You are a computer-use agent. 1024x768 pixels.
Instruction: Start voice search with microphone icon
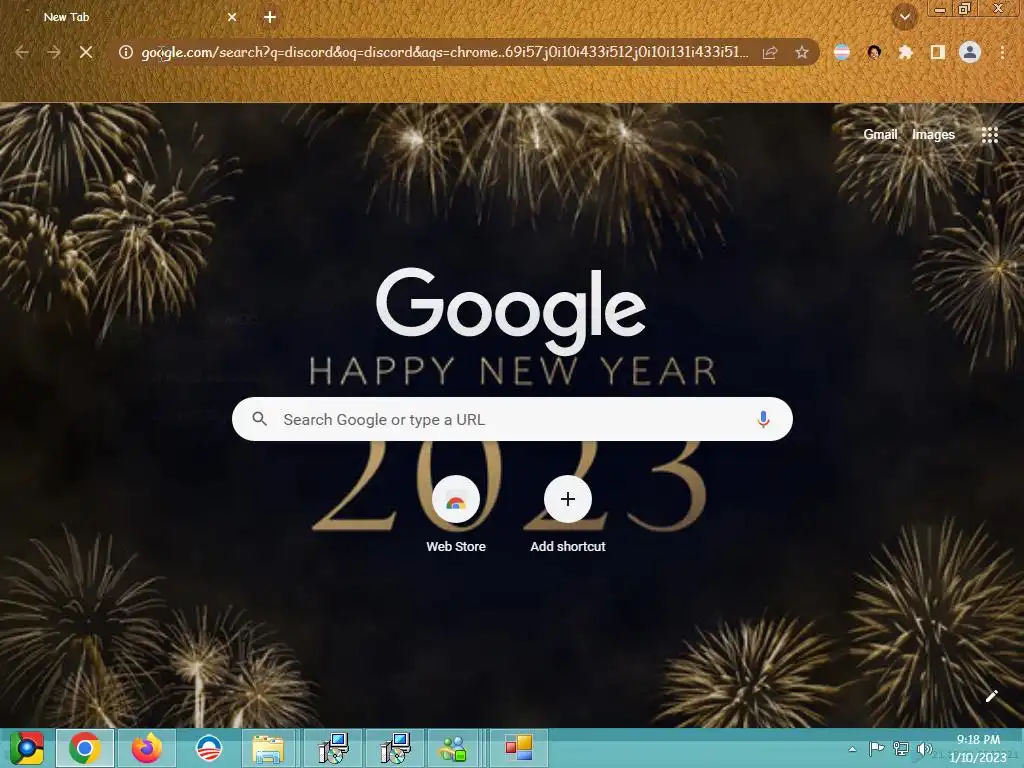click(x=763, y=419)
